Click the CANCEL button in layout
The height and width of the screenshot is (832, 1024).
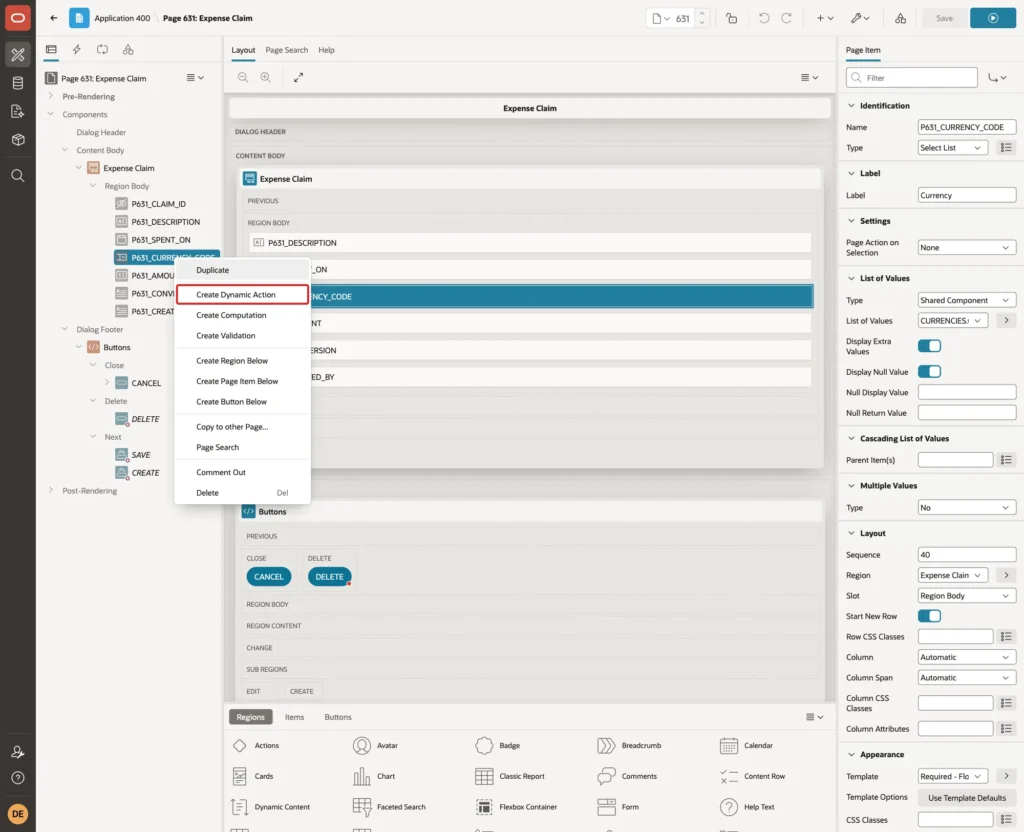(268, 577)
